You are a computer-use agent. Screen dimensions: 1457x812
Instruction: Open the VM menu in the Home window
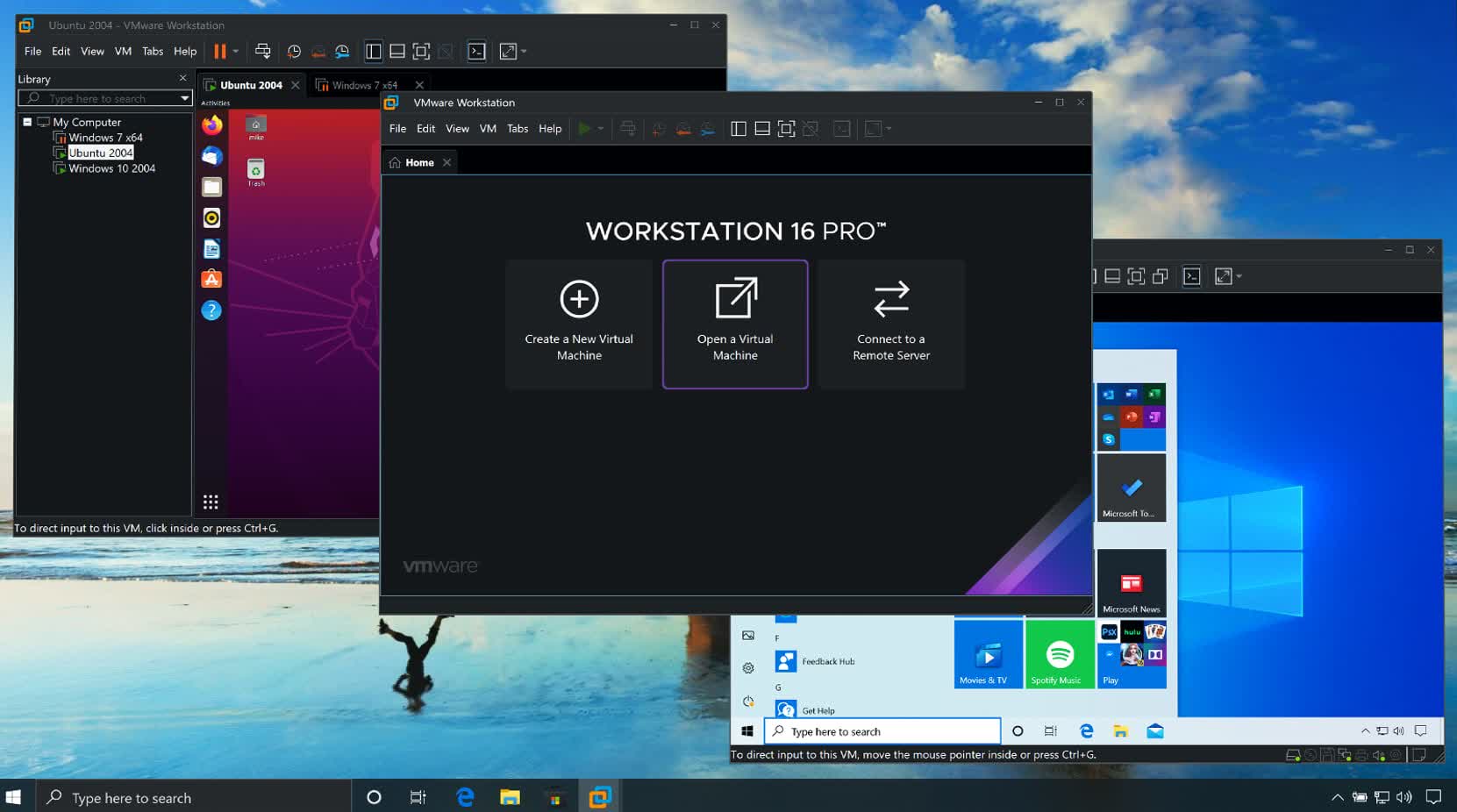coord(488,129)
